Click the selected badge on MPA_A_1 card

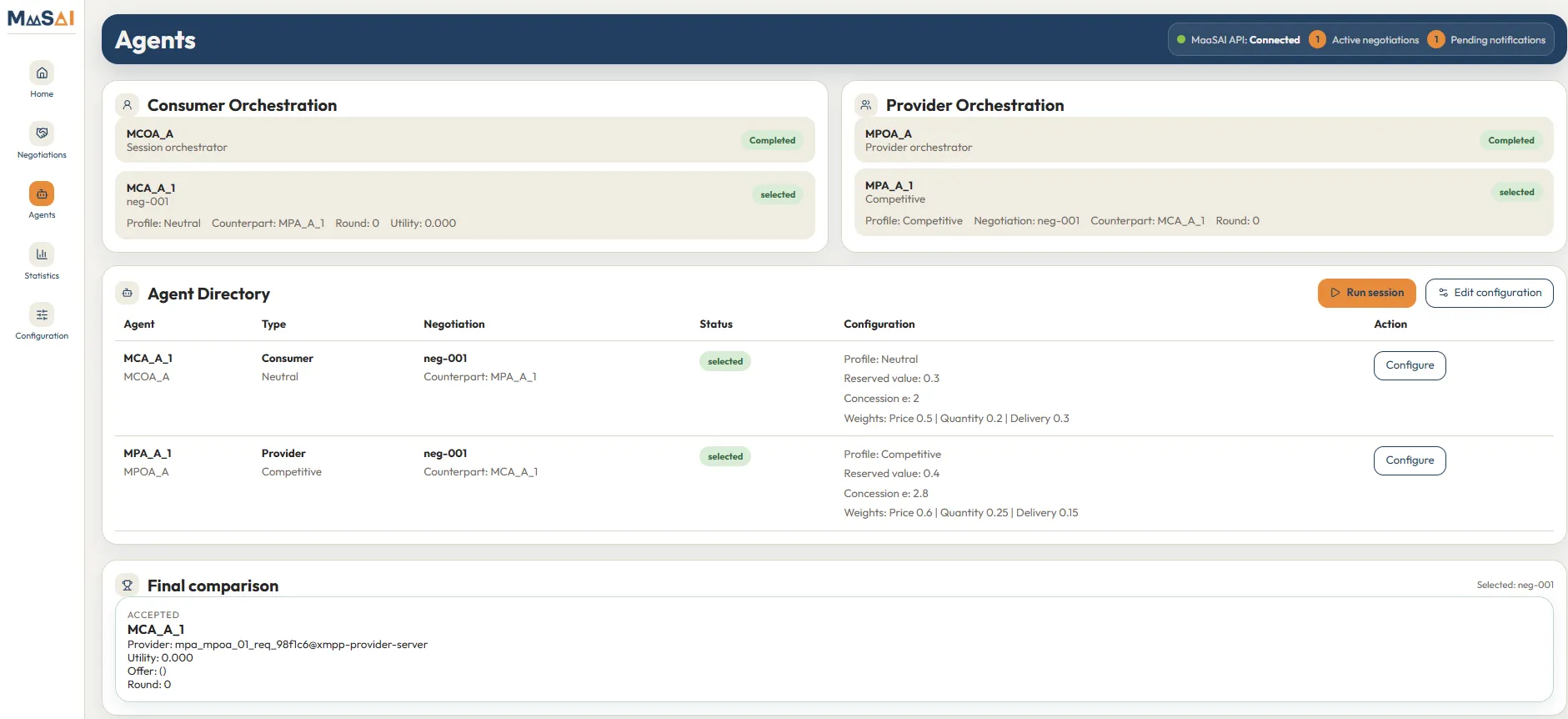pos(1516,192)
